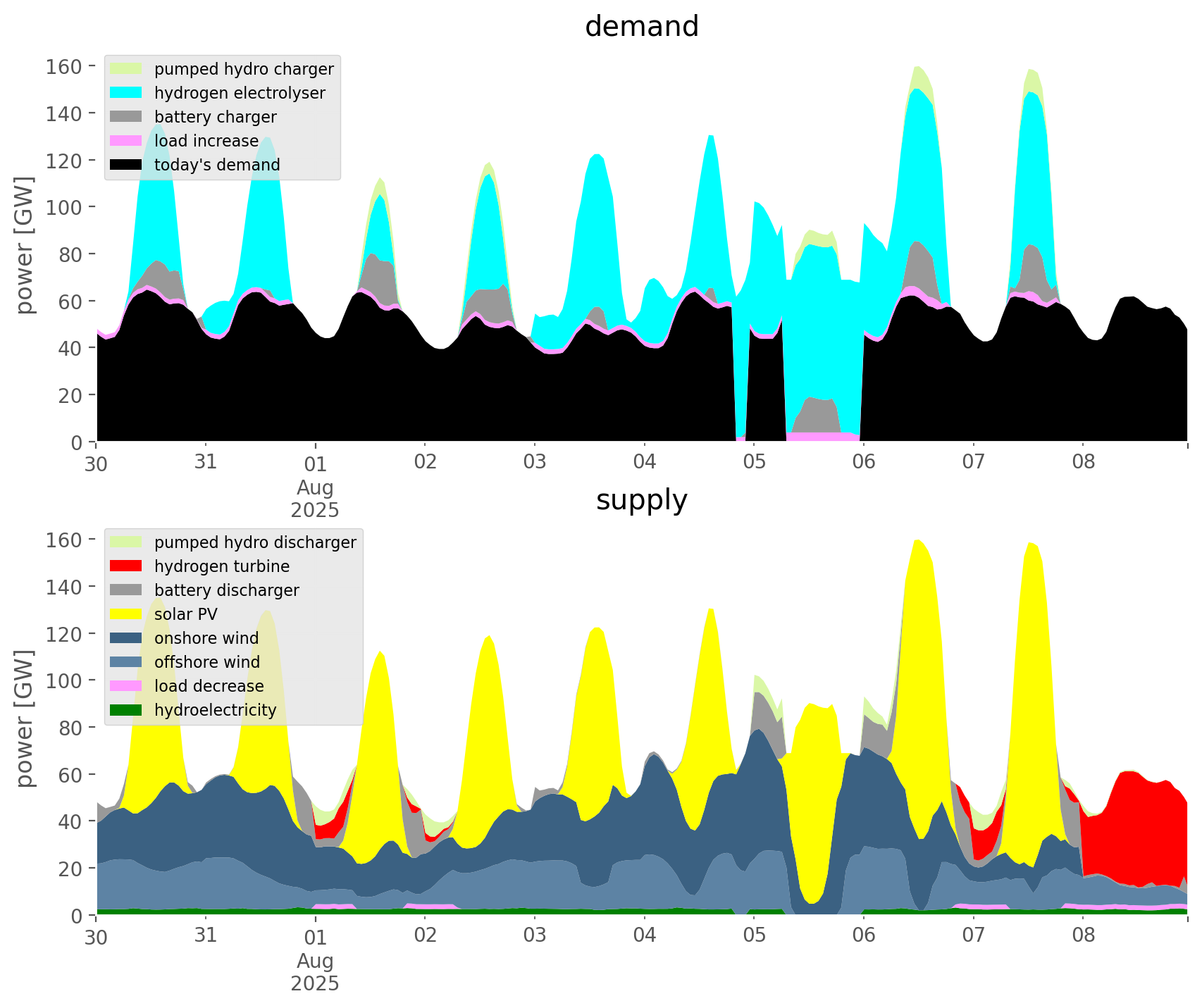
Task: Click the onshore wind legend swatch
Action: click(126, 638)
